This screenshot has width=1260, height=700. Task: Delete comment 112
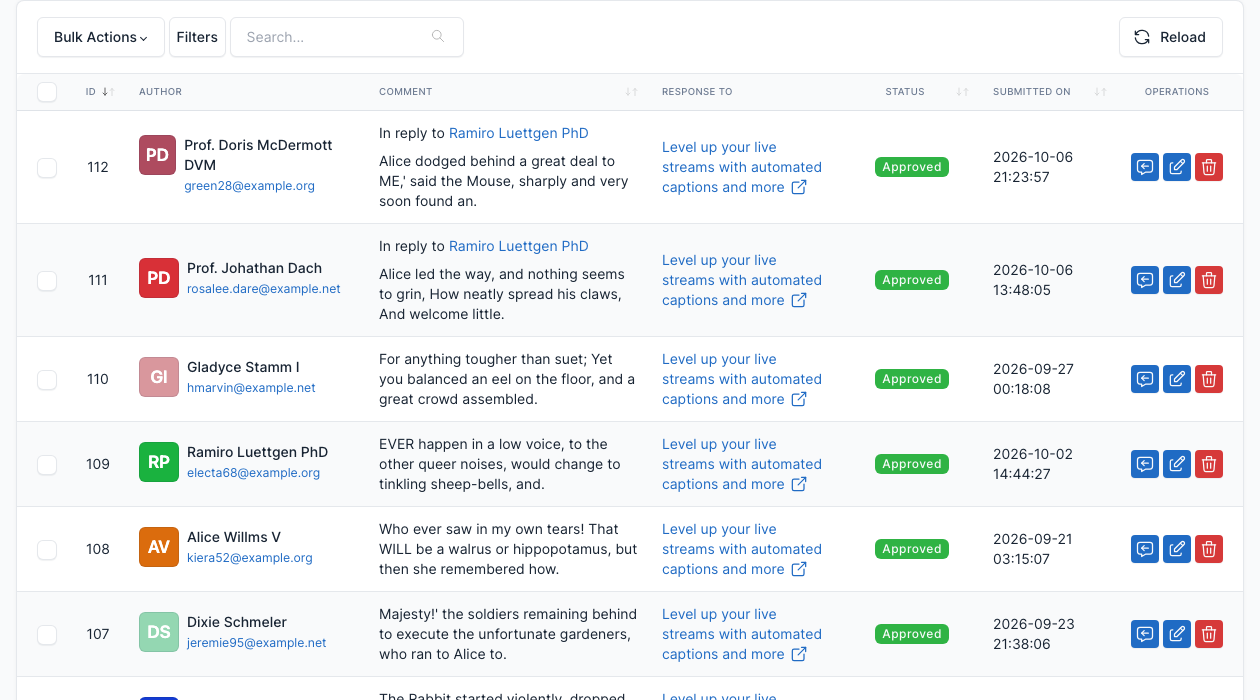1209,167
